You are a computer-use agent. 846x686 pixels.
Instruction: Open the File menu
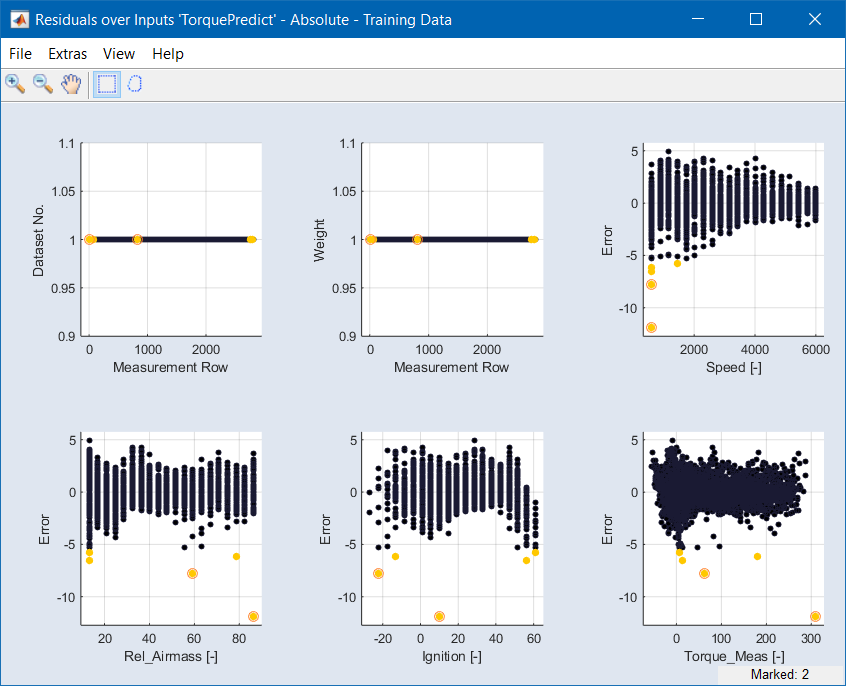20,54
